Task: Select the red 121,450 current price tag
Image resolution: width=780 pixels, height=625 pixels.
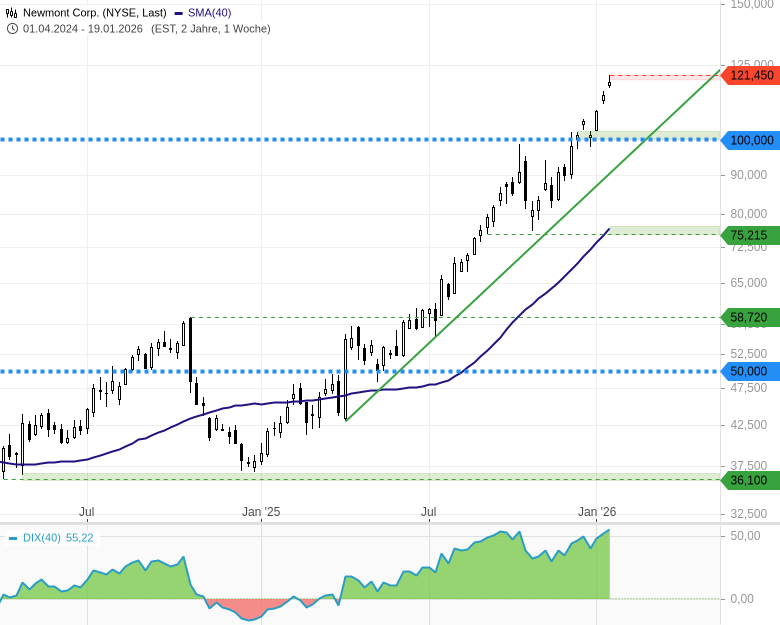Action: pos(750,75)
